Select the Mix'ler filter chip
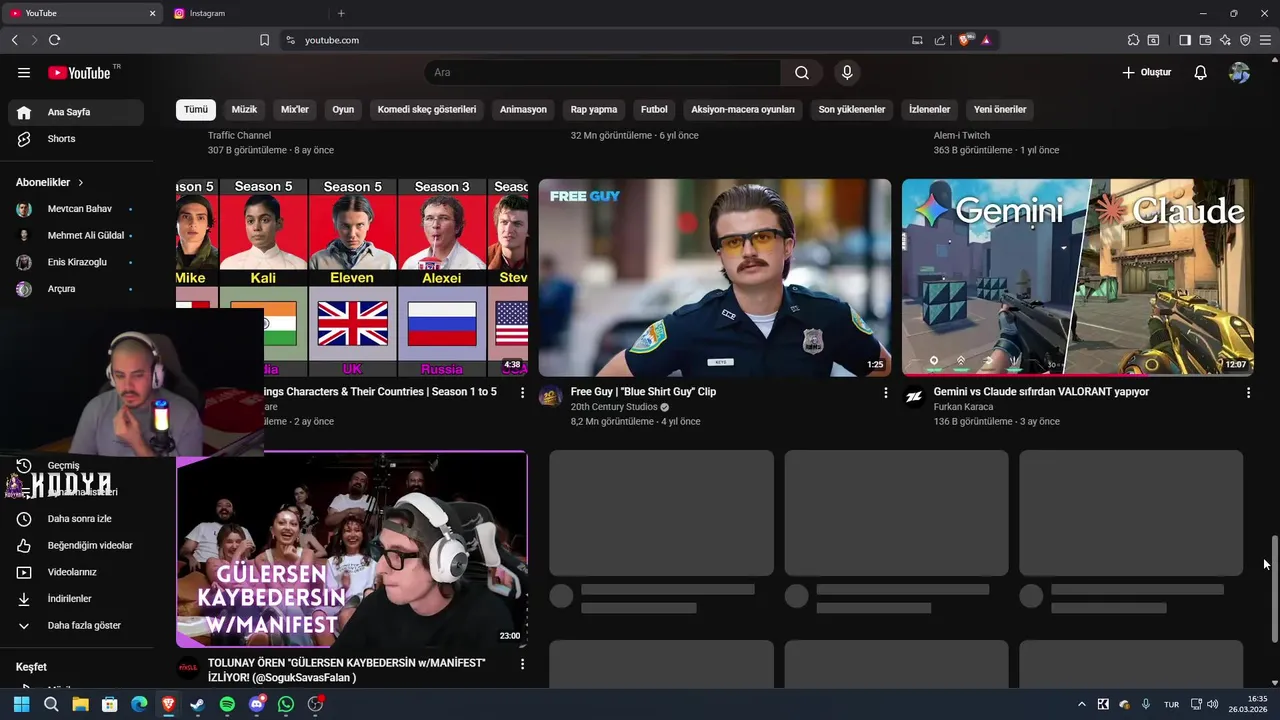 point(295,110)
